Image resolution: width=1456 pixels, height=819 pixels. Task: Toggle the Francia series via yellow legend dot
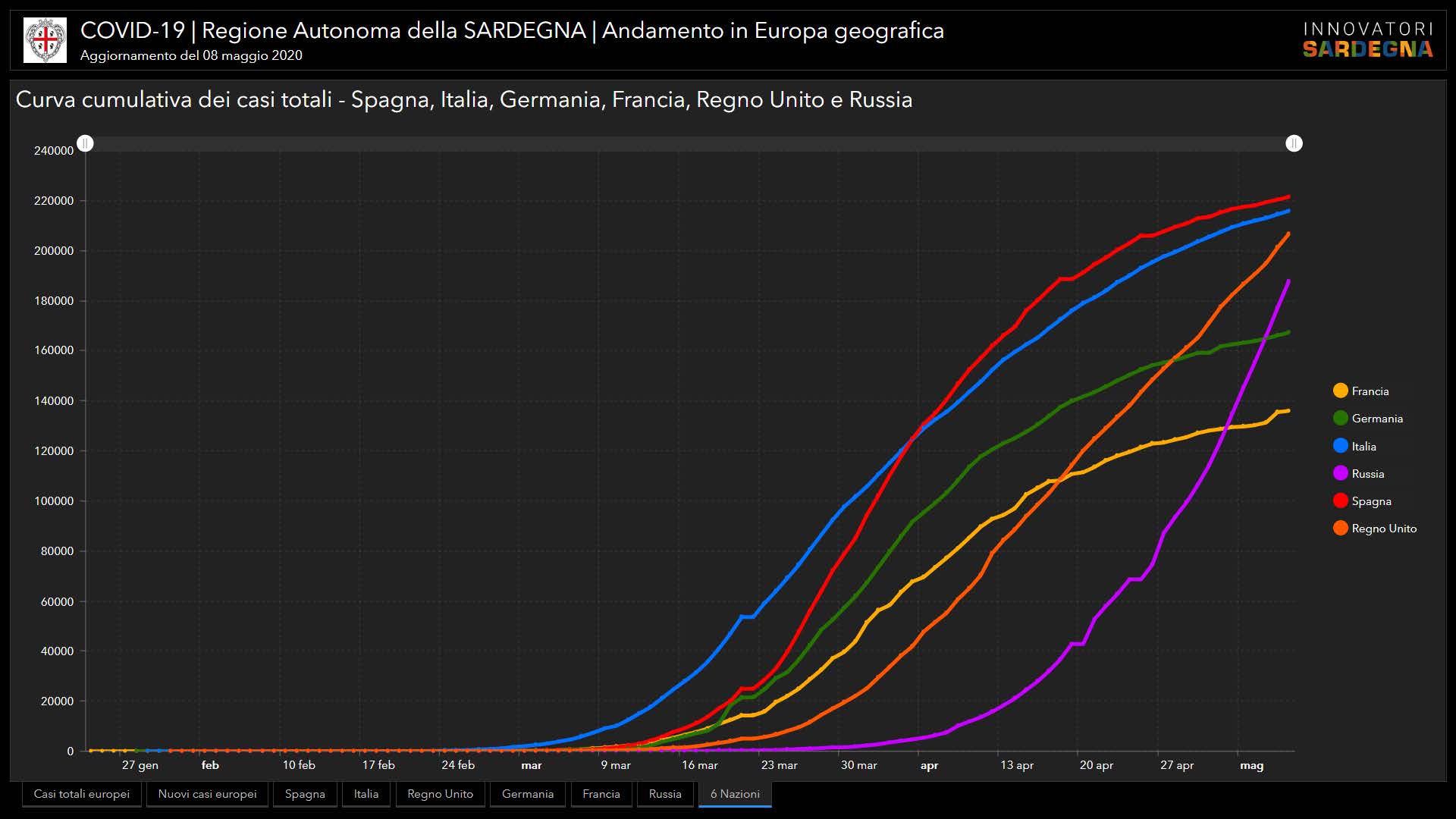click(1340, 391)
